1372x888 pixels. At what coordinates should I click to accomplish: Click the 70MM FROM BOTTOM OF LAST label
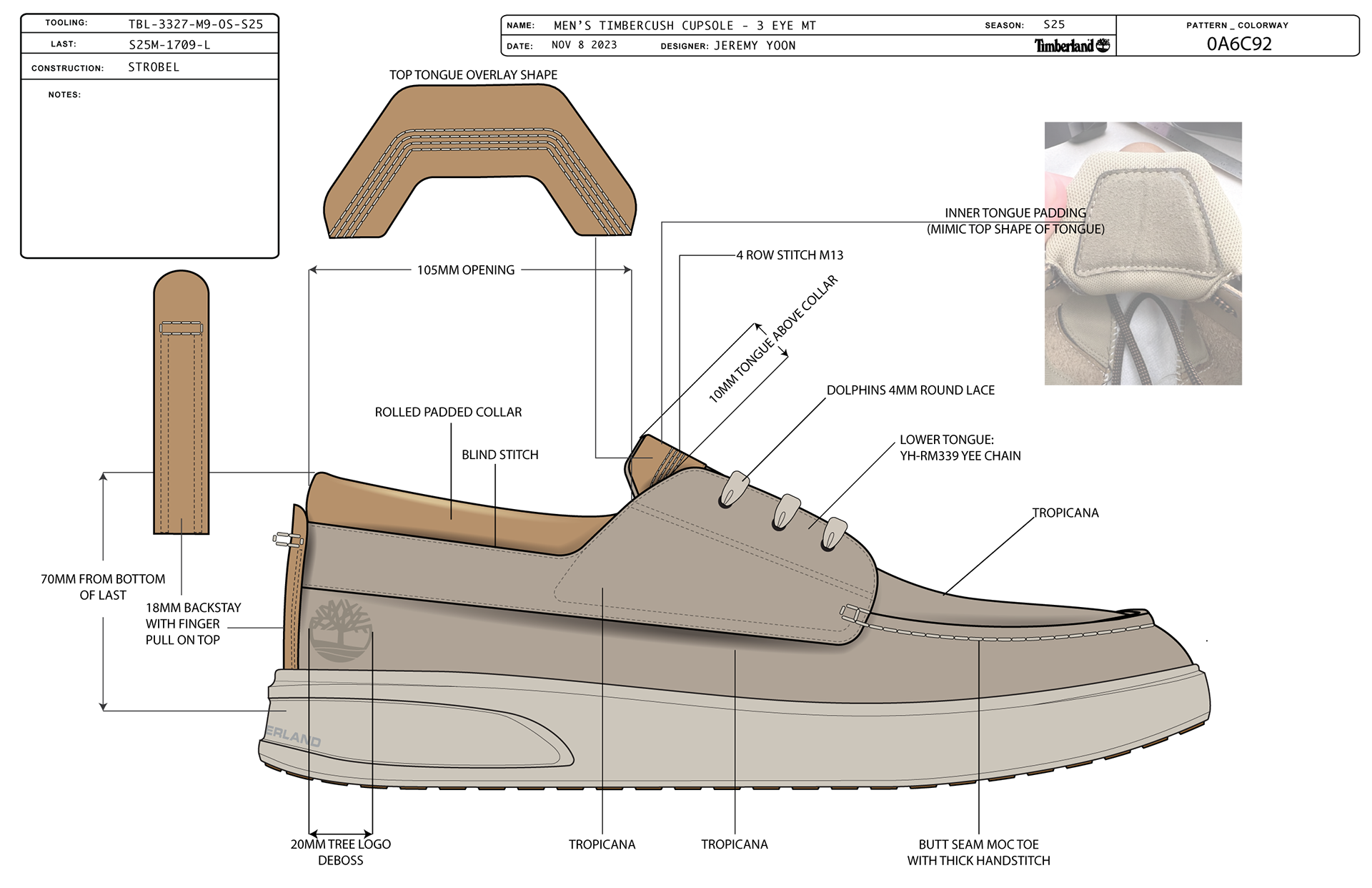(103, 587)
